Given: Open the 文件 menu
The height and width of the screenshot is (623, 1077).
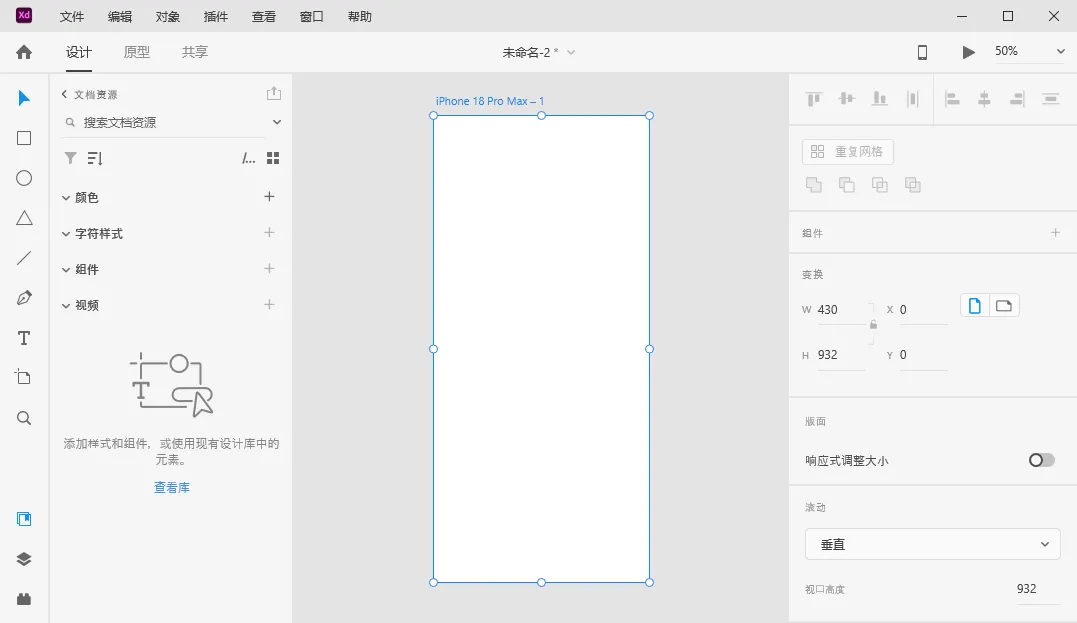Looking at the screenshot, I should (72, 17).
